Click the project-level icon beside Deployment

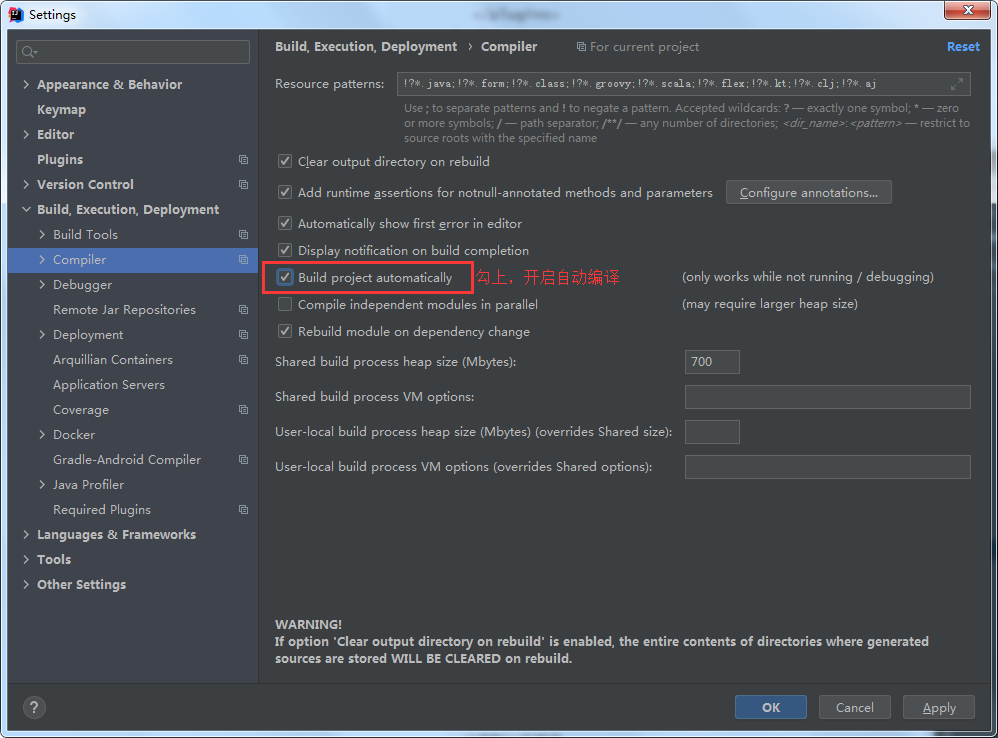pyautogui.click(x=243, y=335)
